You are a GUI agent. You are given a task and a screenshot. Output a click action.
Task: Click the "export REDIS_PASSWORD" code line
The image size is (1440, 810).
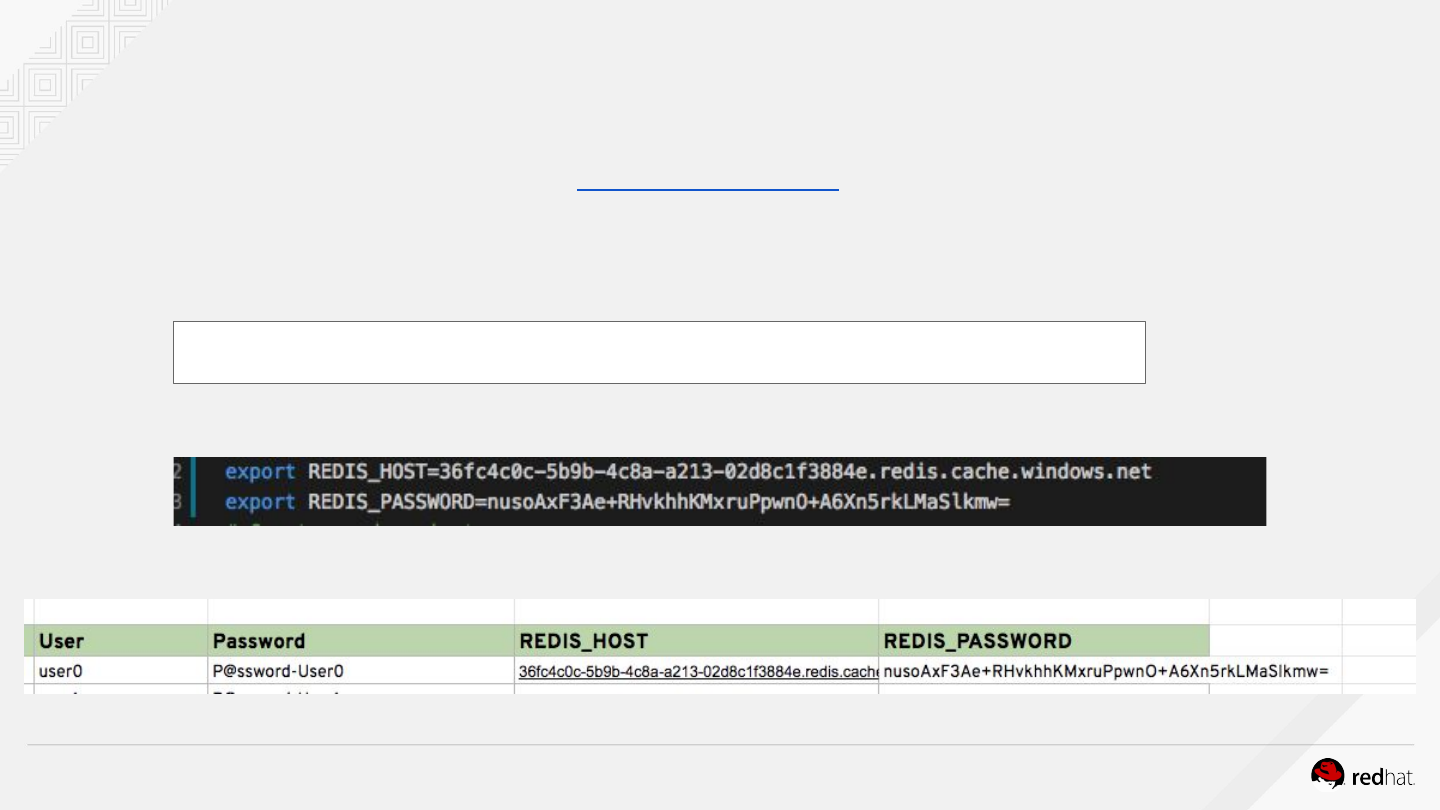[617, 501]
